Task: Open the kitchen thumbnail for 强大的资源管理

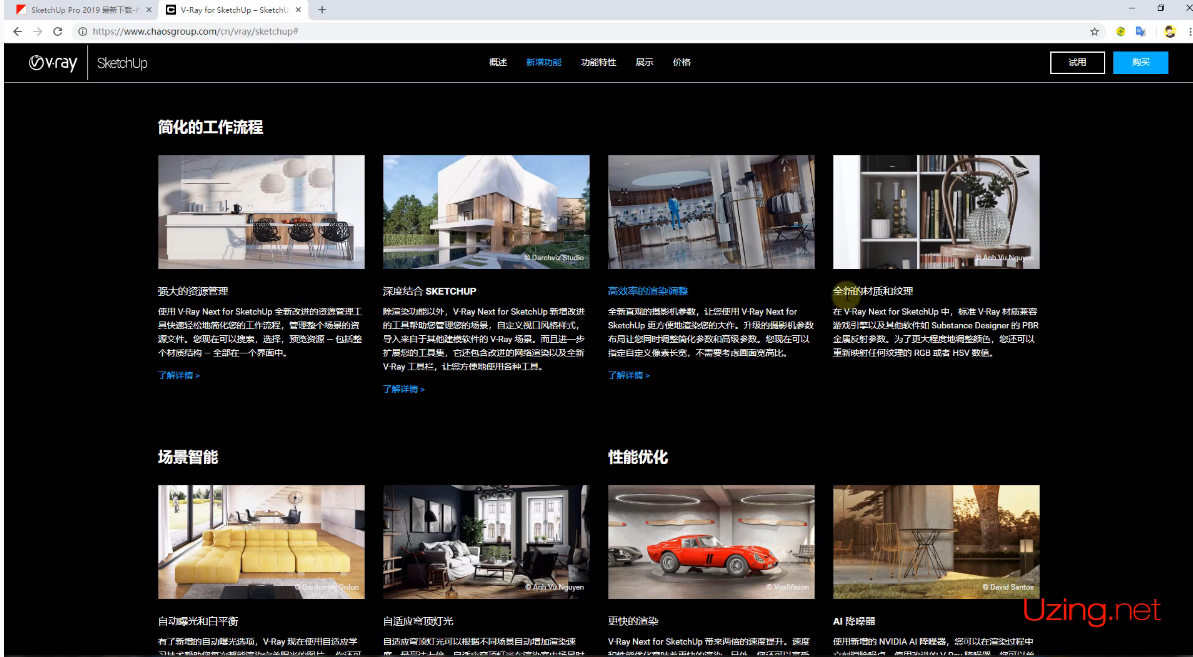Action: 261,212
